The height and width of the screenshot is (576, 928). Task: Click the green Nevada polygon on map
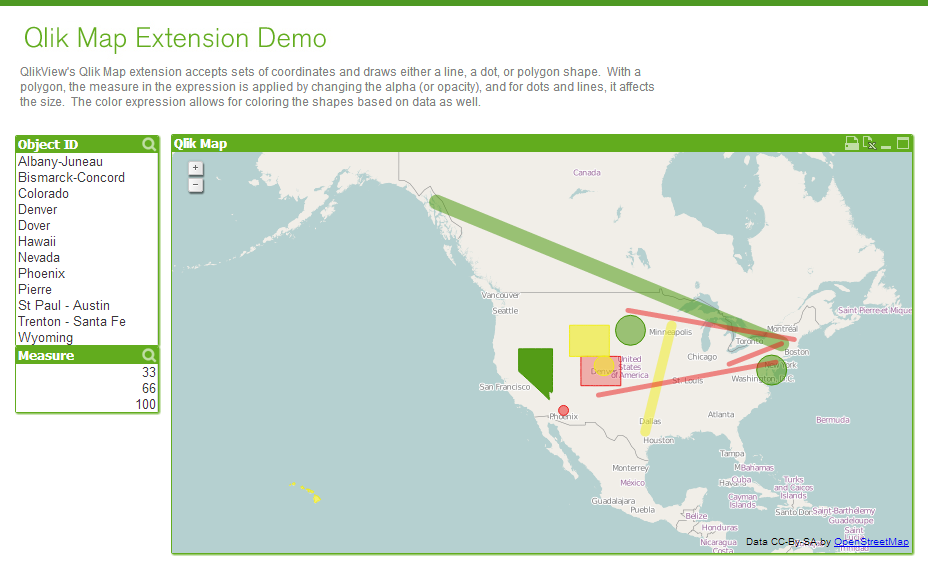535,367
